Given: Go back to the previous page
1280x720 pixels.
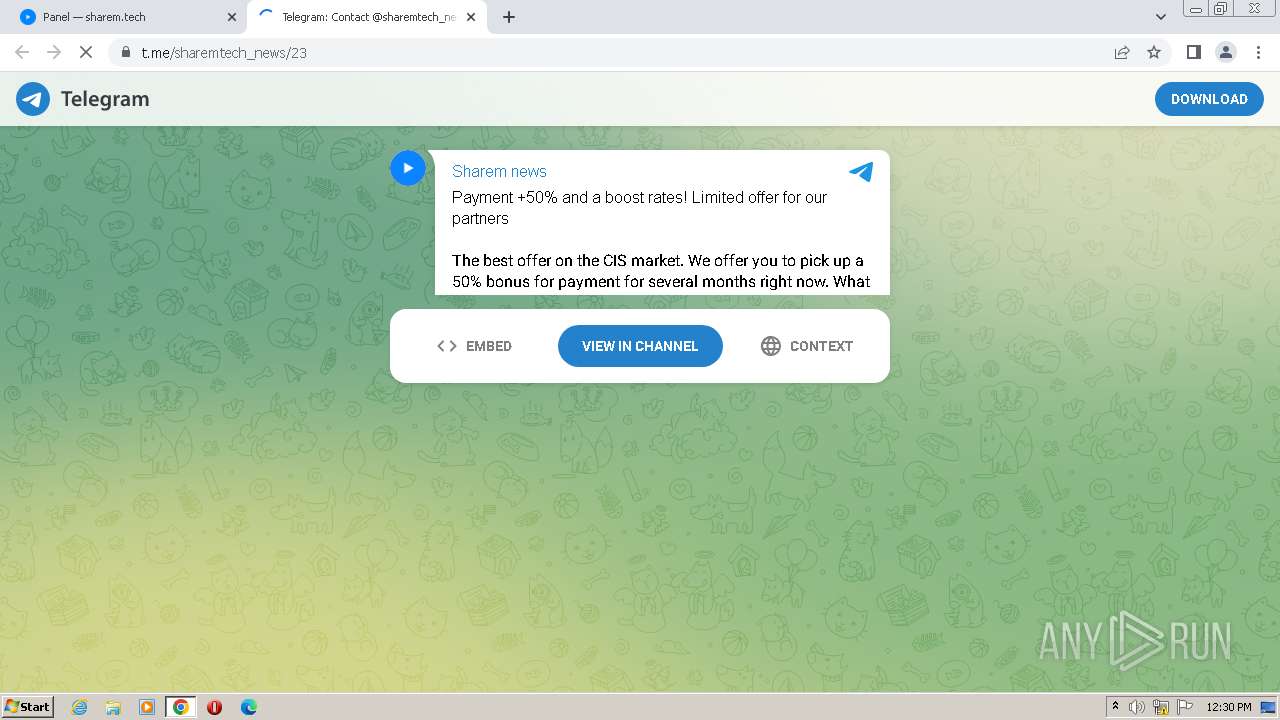Looking at the screenshot, I should [22, 52].
